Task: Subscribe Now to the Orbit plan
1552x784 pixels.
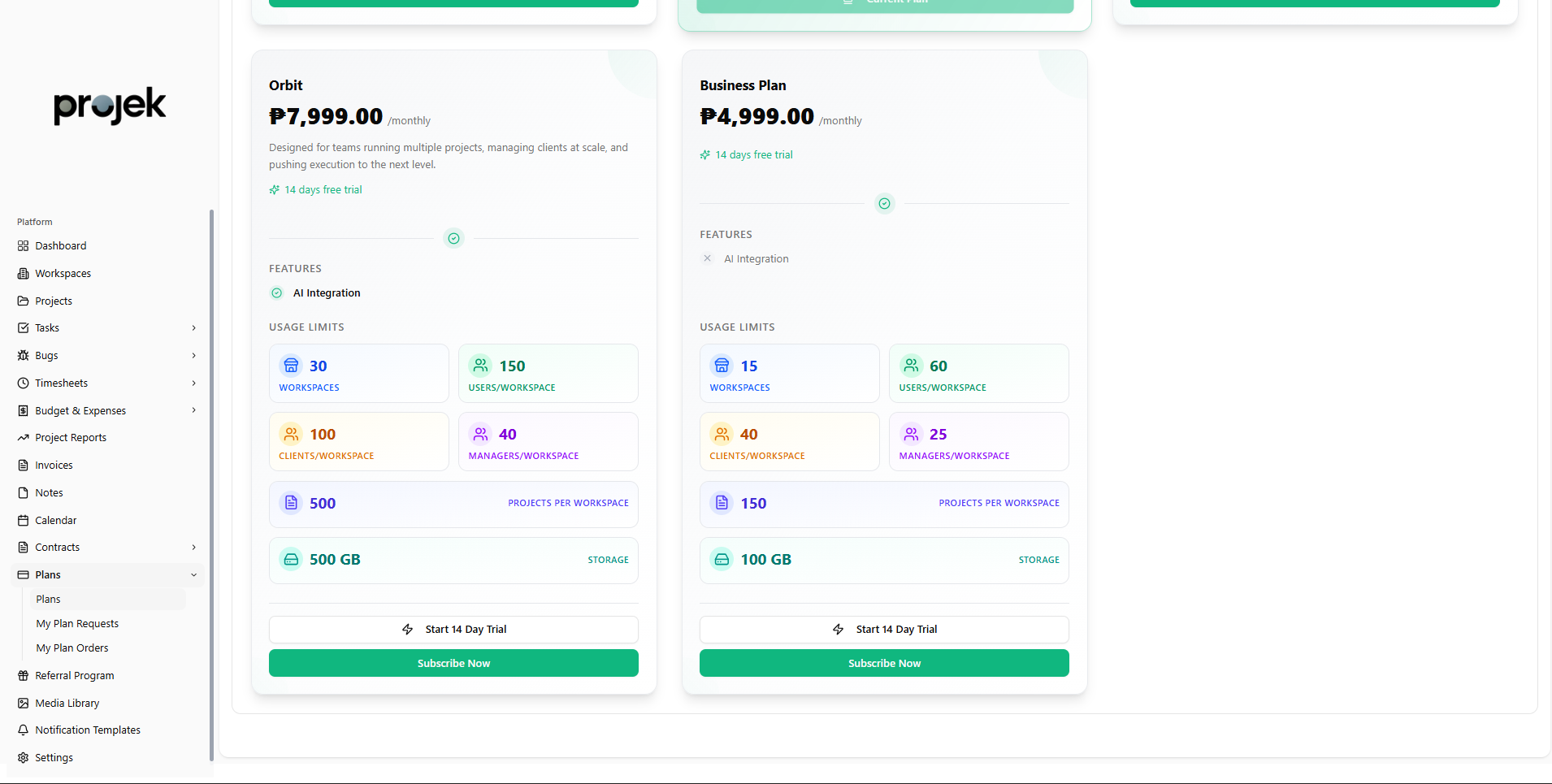Action: tap(453, 663)
